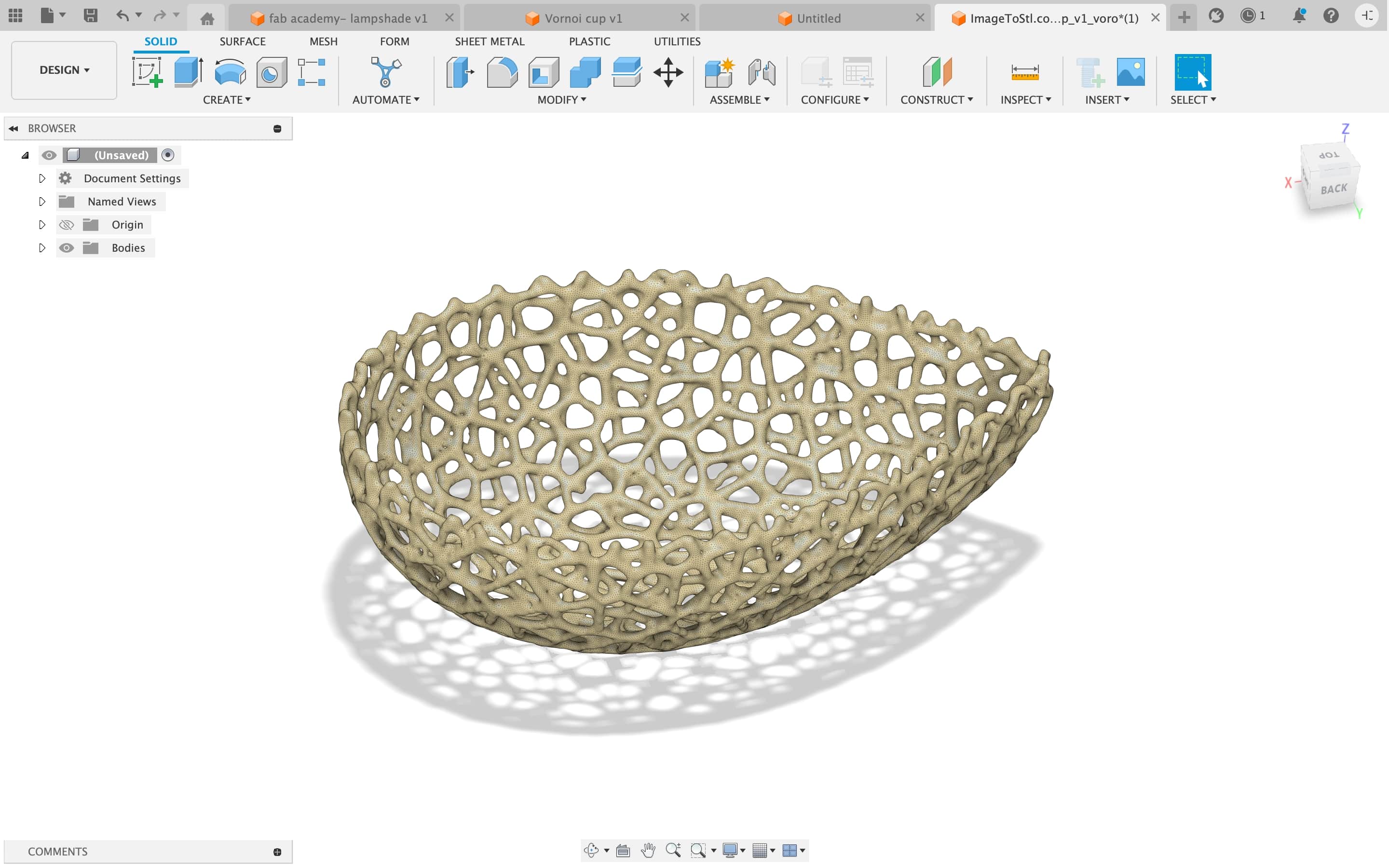Click the Insert Image canvas icon

pyautogui.click(x=1130, y=72)
